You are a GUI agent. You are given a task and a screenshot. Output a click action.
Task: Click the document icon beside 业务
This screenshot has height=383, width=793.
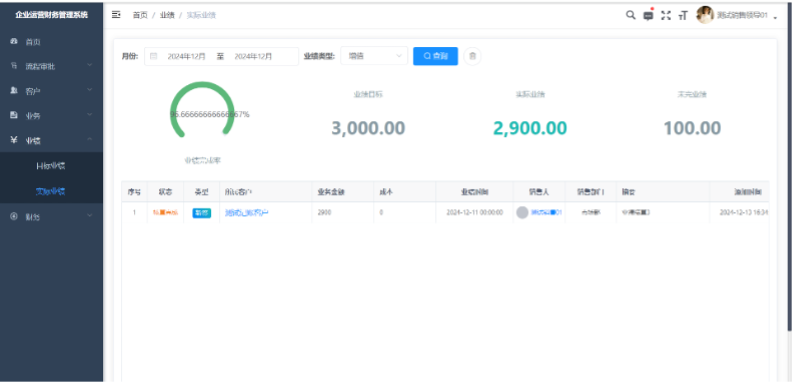14,115
